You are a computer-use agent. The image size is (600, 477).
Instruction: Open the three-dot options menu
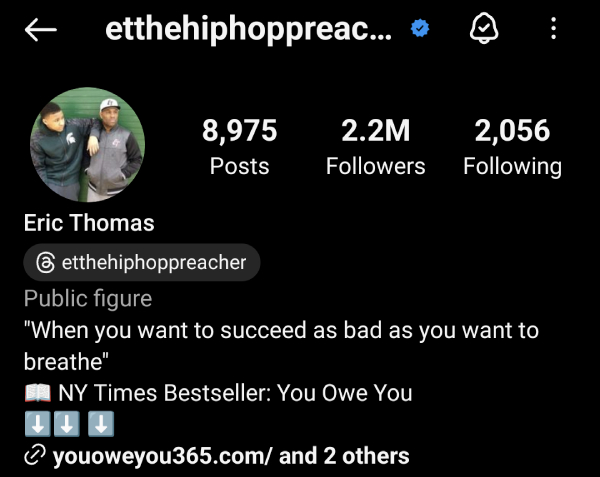pyautogui.click(x=553, y=28)
